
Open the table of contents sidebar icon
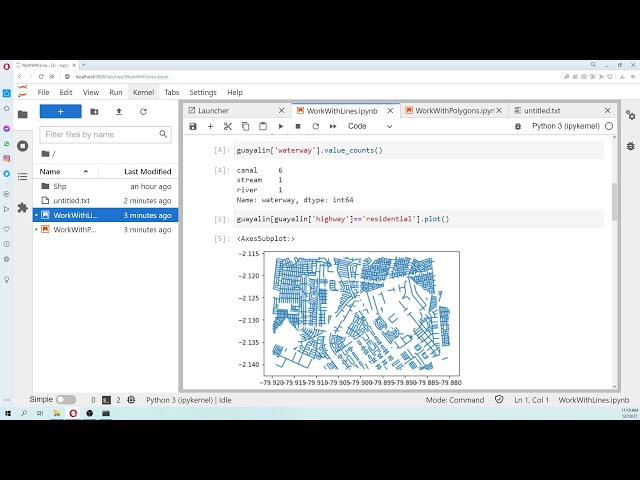point(23,176)
